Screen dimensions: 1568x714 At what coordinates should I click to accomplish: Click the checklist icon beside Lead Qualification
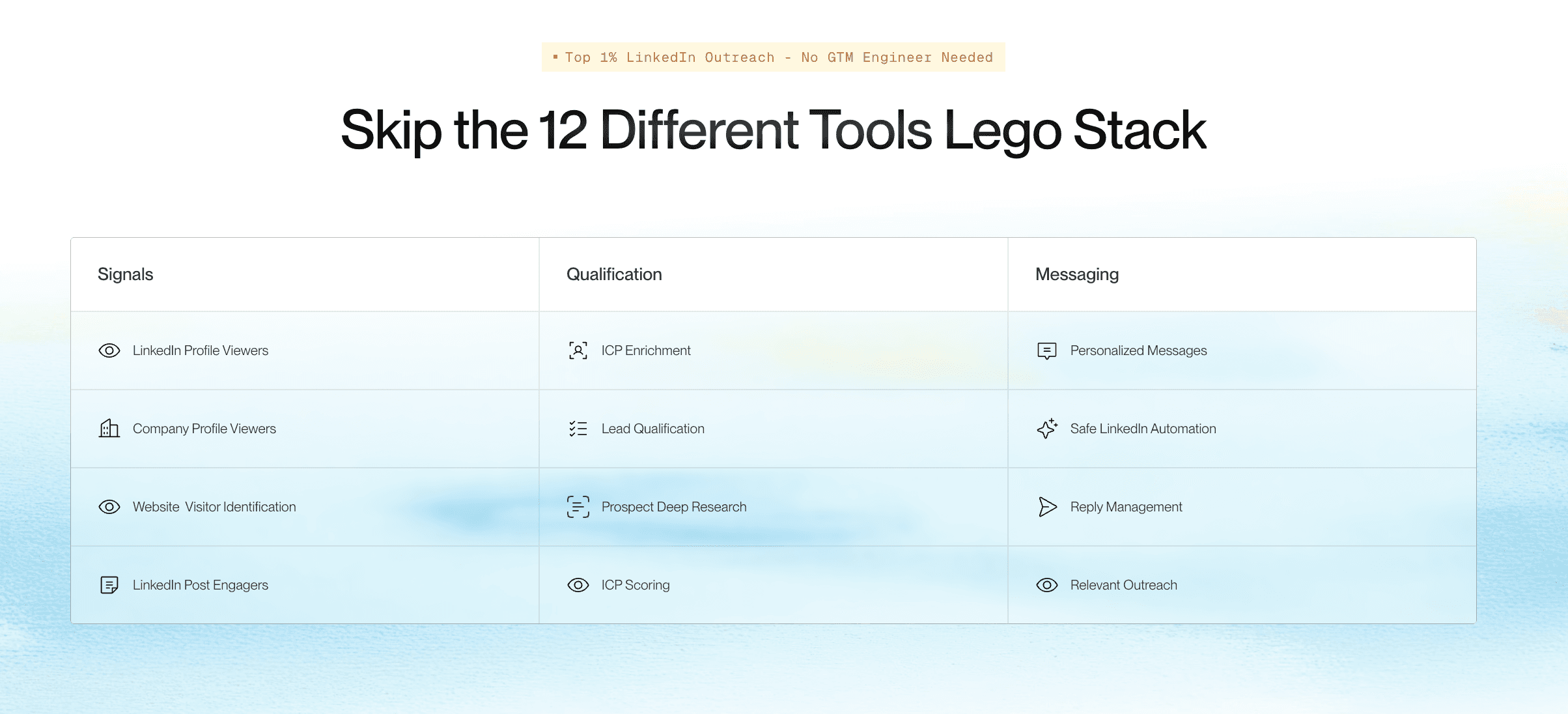pyautogui.click(x=578, y=429)
